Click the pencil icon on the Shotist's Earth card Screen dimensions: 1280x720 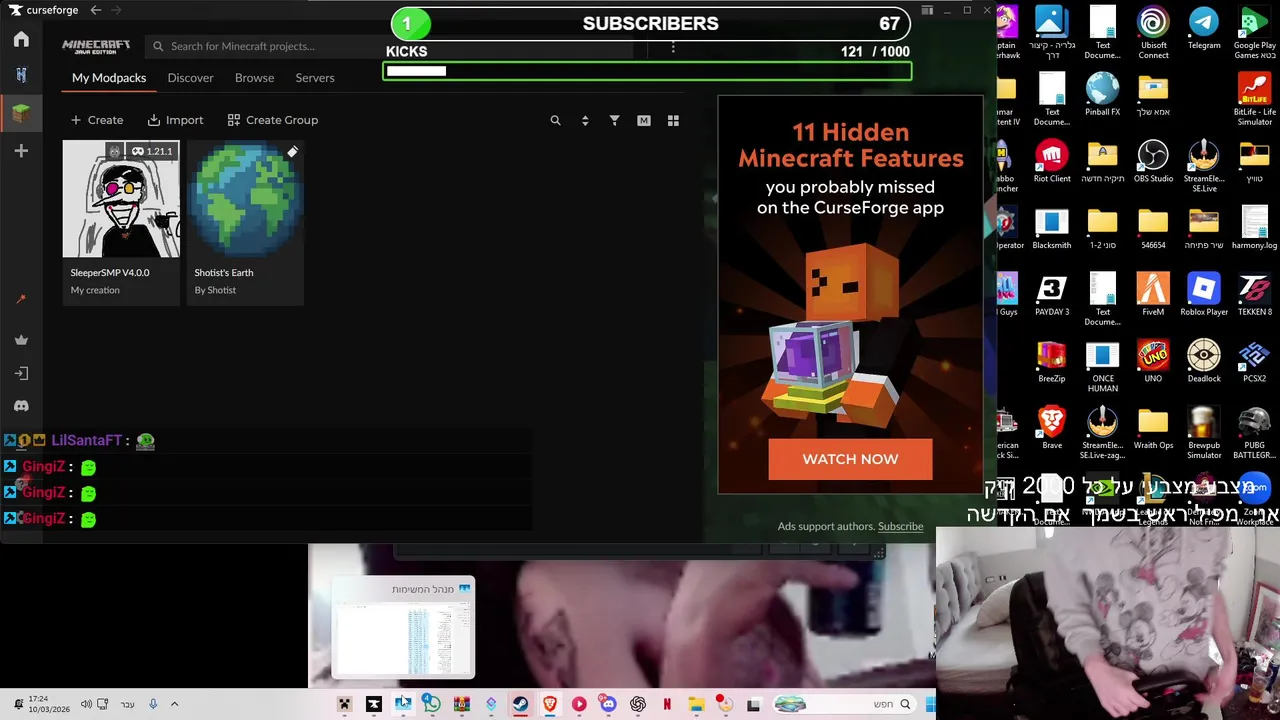292,152
